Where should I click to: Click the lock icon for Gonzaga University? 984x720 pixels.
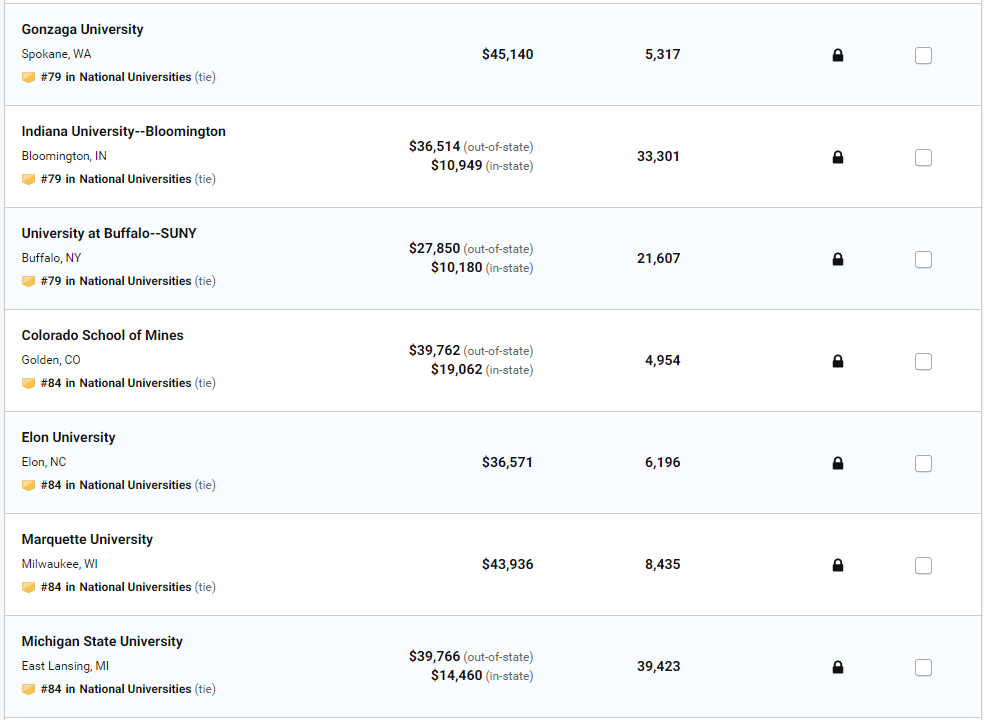click(838, 55)
